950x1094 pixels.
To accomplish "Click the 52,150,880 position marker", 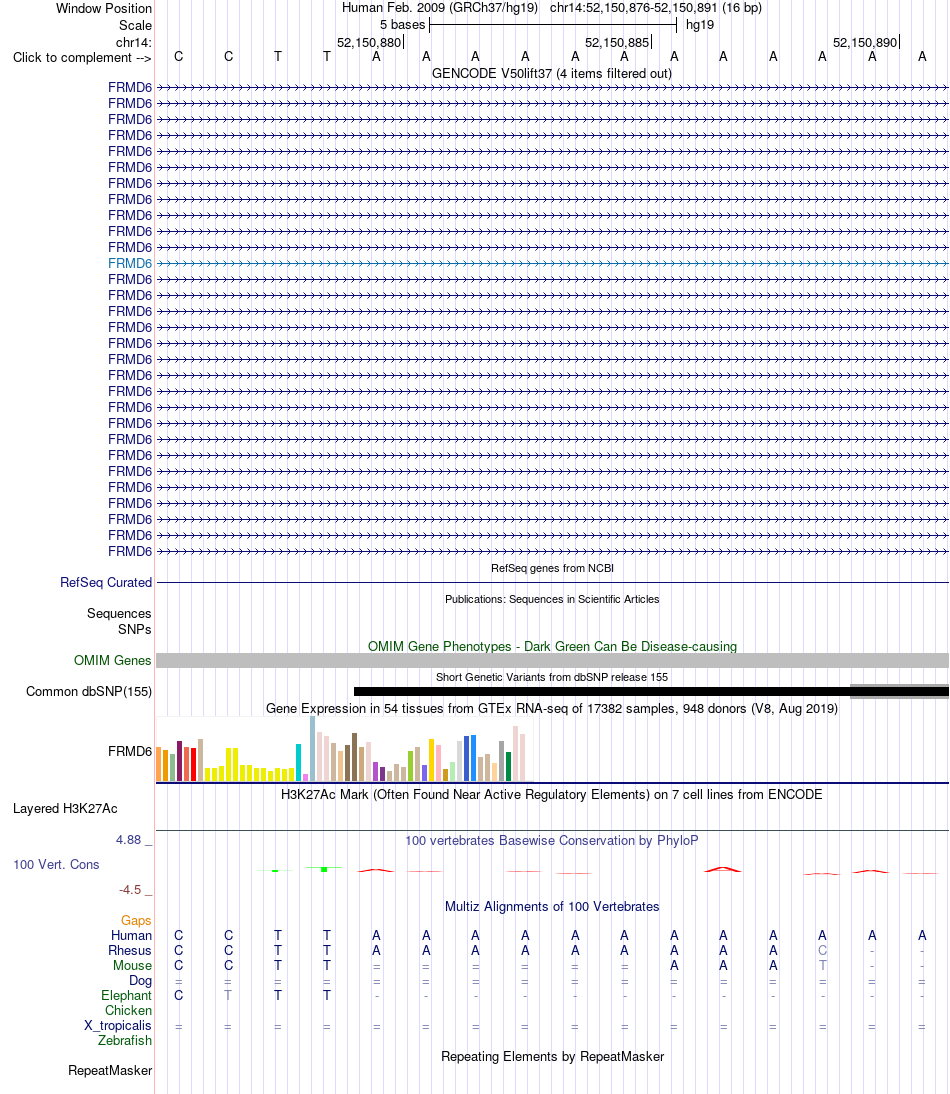I will [x=369, y=43].
